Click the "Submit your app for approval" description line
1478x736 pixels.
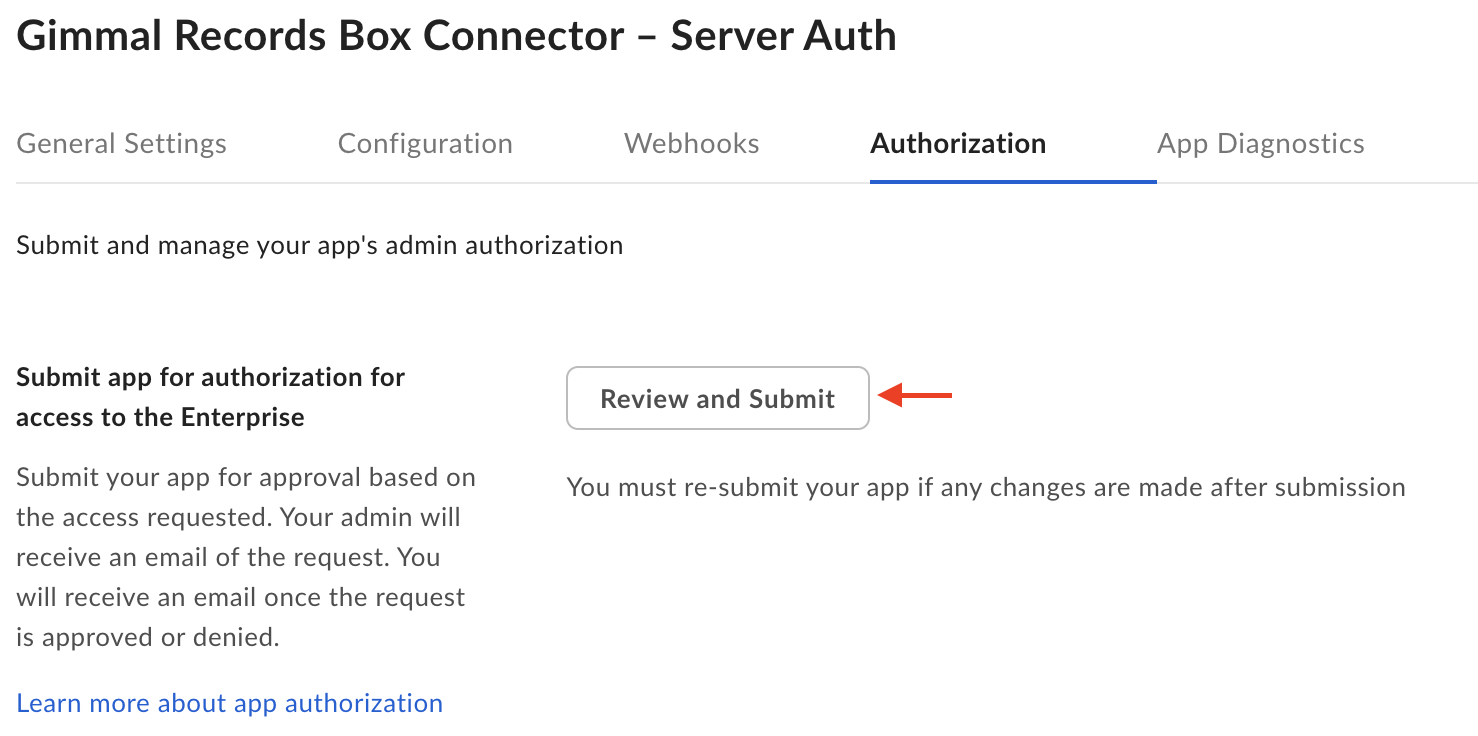[246, 477]
